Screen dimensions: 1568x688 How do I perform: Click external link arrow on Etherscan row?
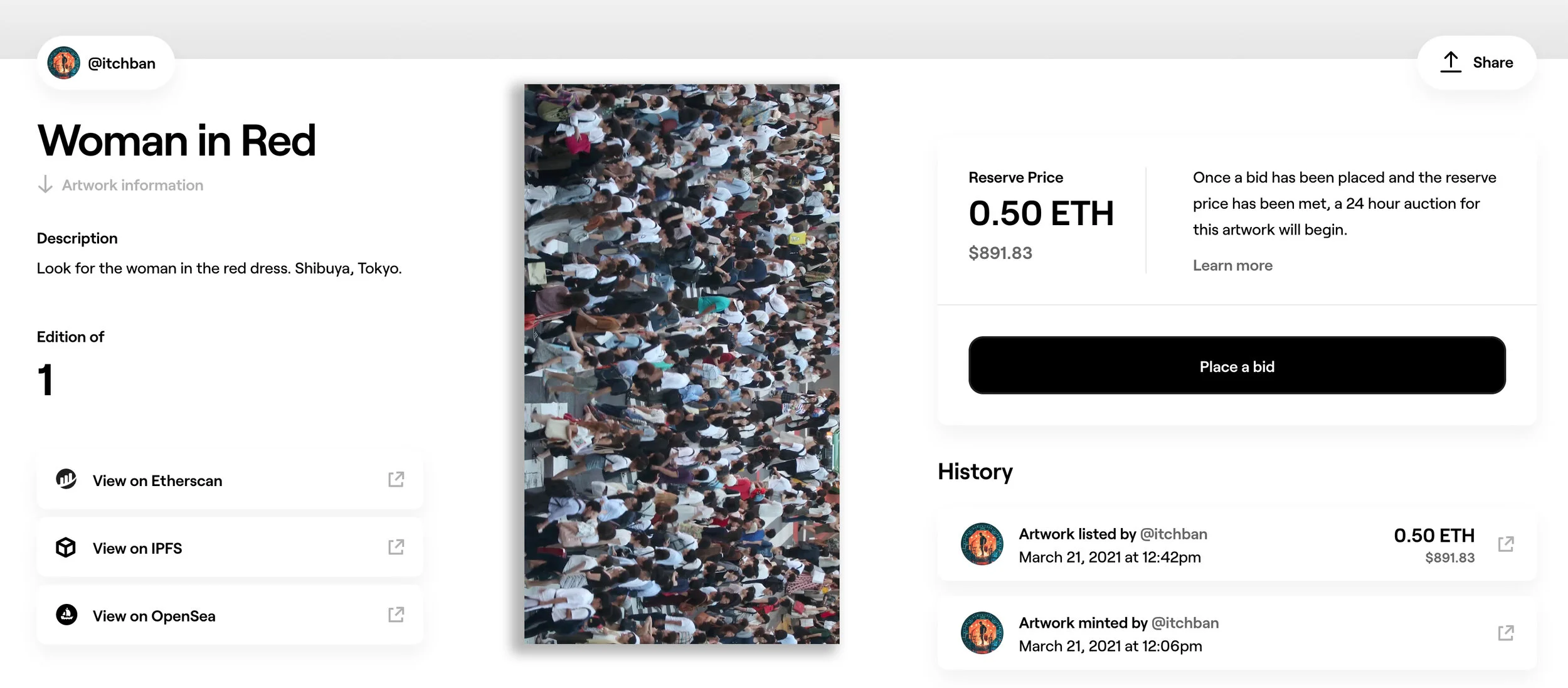click(x=396, y=480)
